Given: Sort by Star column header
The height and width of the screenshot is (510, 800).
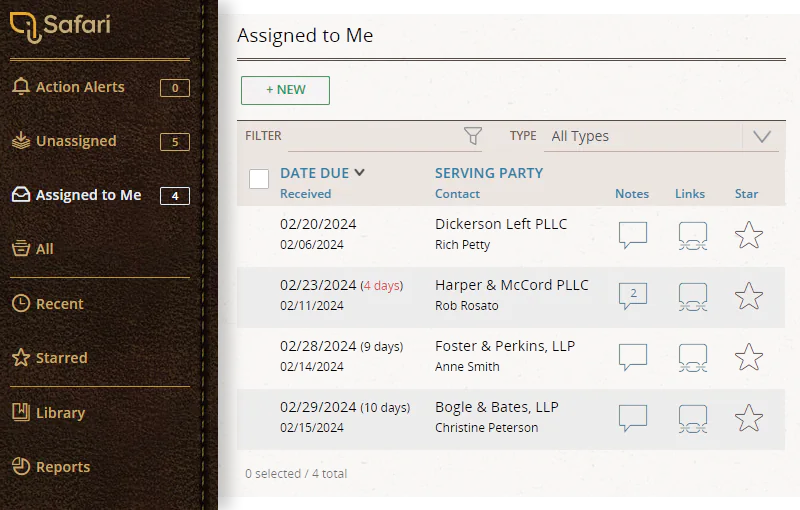Looking at the screenshot, I should (x=746, y=194).
